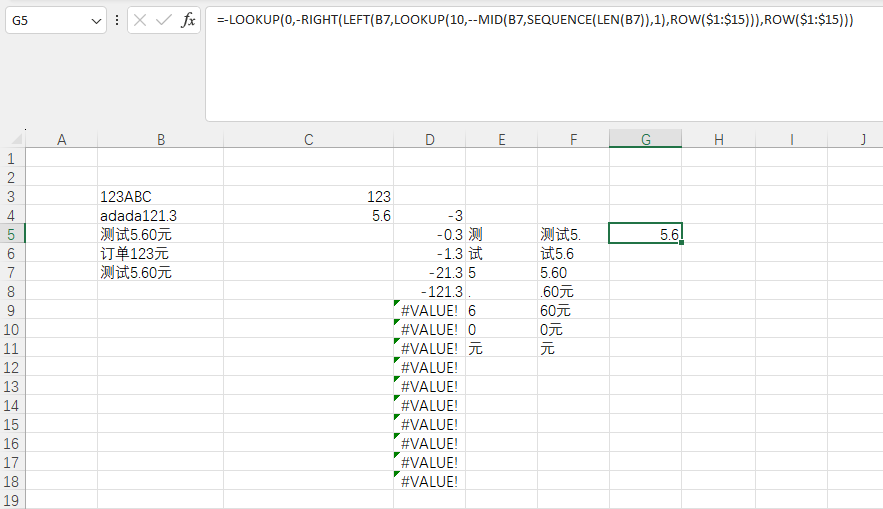Image resolution: width=883 pixels, height=509 pixels.
Task: Click selected cell G5 showing 5.6
Action: [645, 234]
